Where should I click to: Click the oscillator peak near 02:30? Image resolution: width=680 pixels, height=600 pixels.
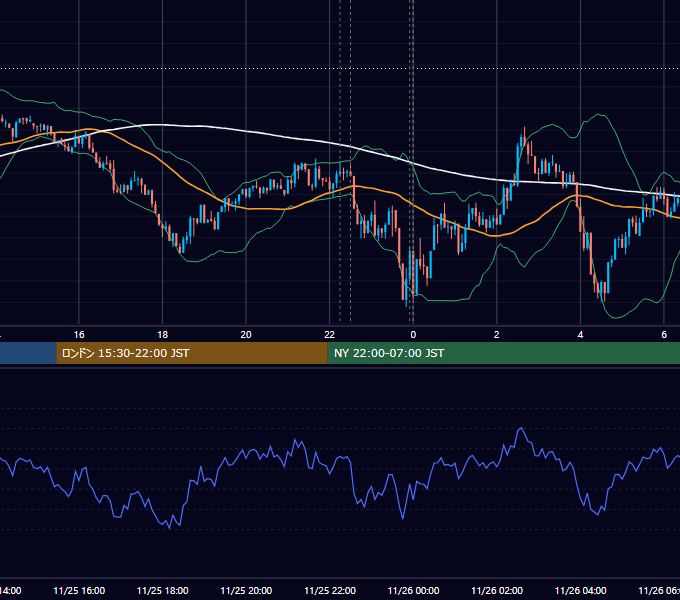coord(521,429)
